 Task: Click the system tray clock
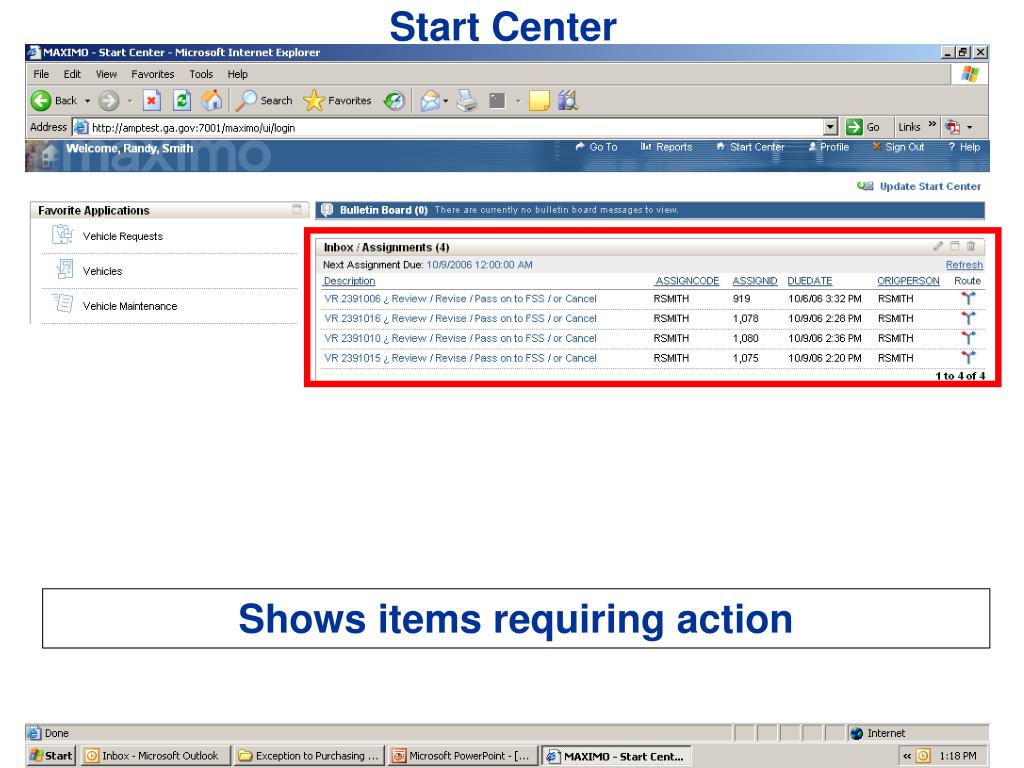tap(958, 756)
